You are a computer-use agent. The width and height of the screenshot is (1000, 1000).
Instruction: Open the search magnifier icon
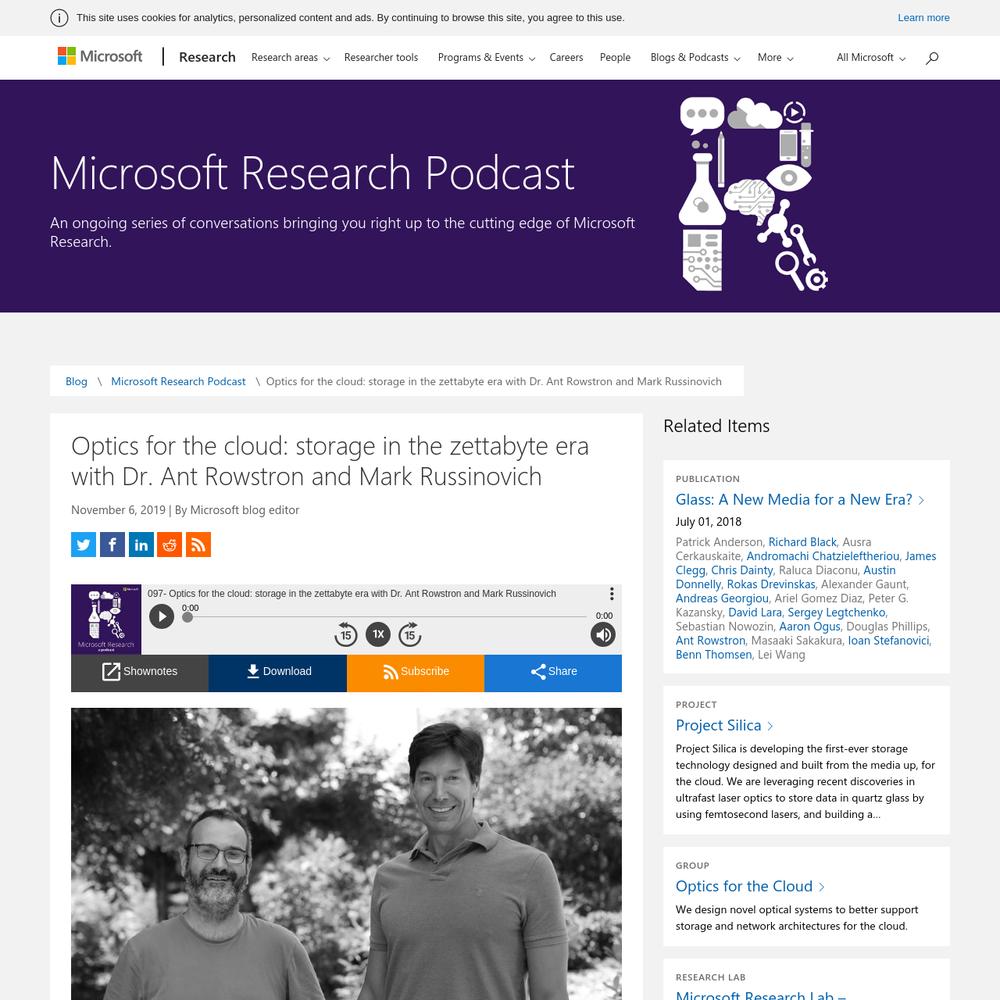pos(932,58)
